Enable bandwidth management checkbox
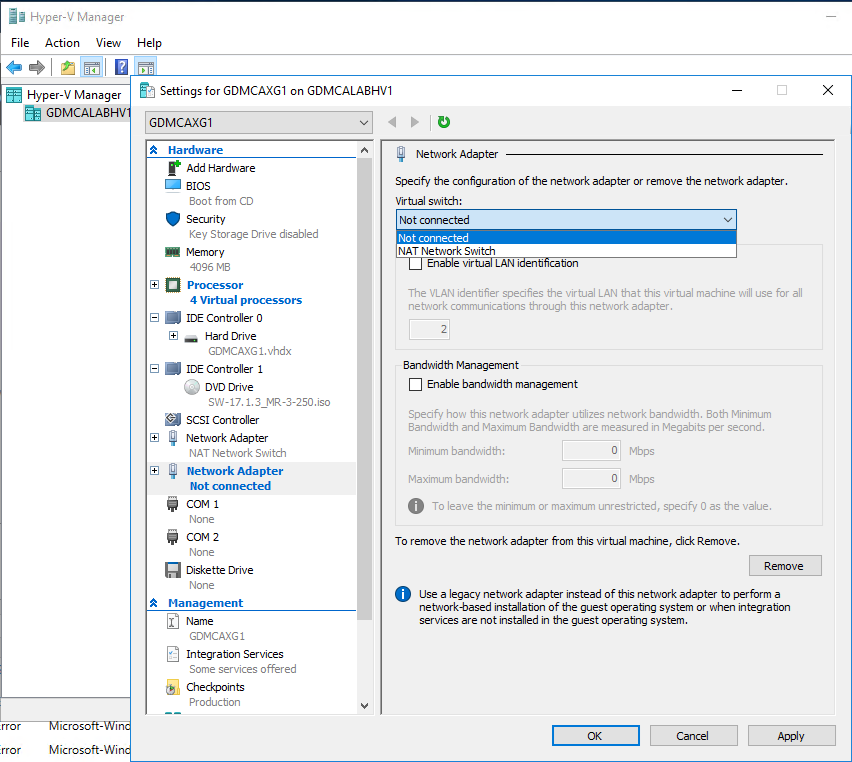852x762 pixels. pos(415,384)
